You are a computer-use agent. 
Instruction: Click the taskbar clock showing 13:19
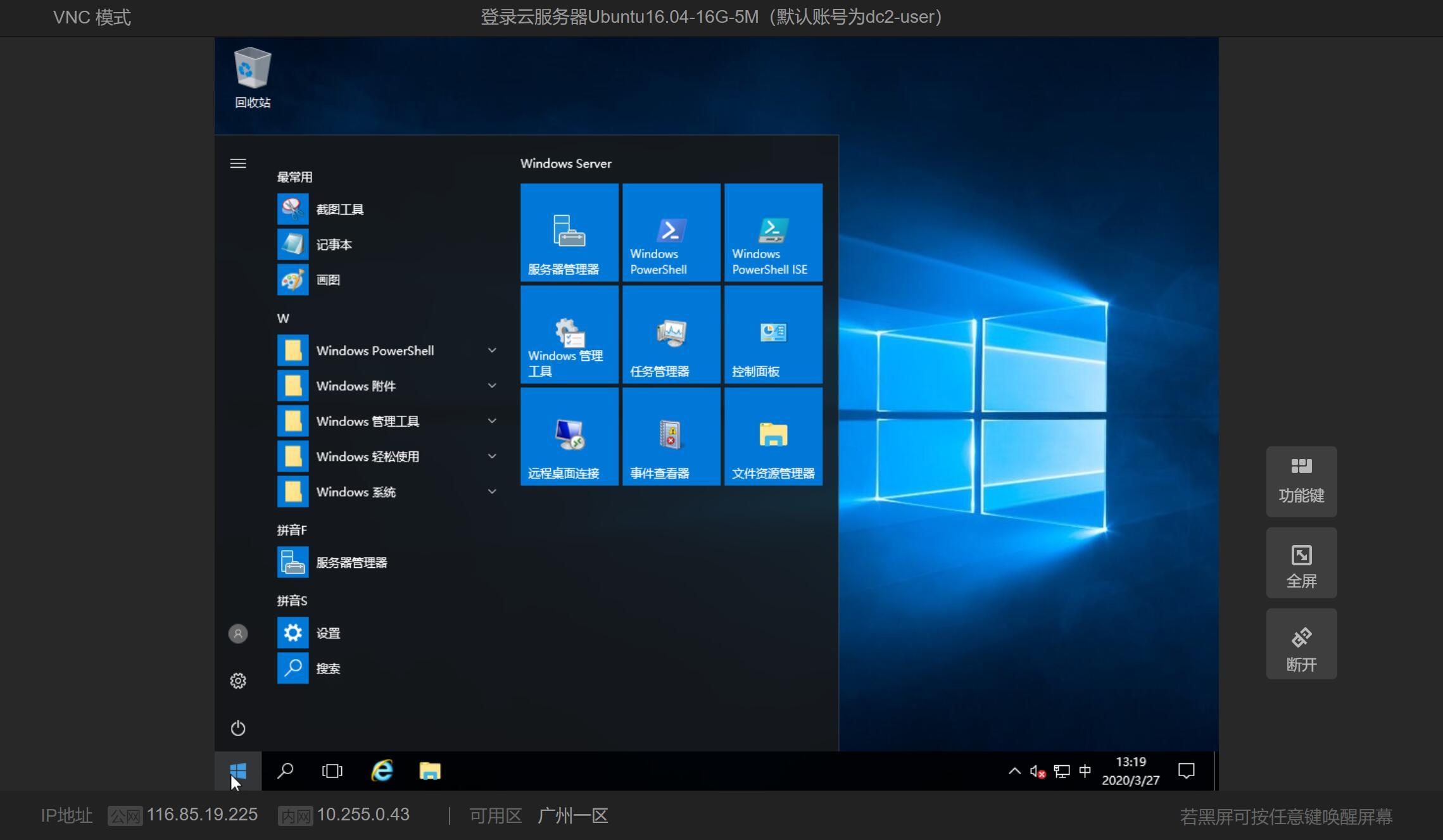[x=1131, y=771]
